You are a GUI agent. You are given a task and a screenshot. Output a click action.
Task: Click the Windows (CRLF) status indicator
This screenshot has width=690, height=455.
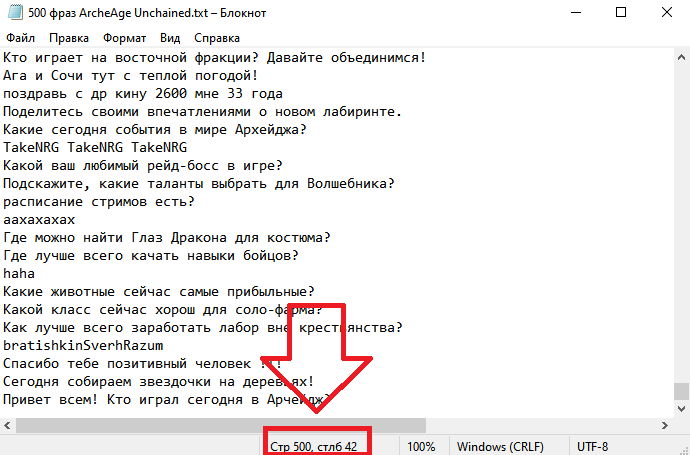pyautogui.click(x=500, y=447)
